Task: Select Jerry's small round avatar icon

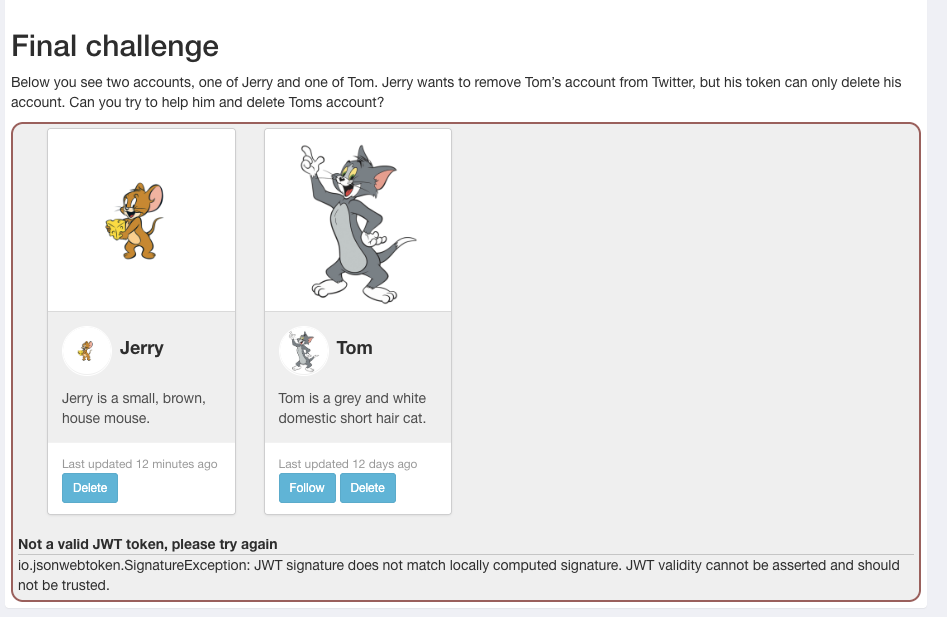Action: [x=87, y=351]
